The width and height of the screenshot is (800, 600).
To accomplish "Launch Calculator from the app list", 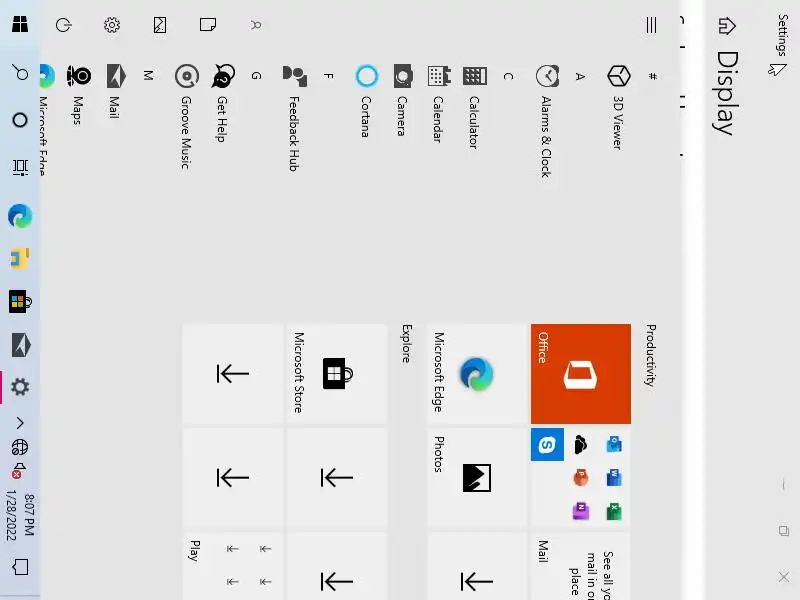I will 474,107.
